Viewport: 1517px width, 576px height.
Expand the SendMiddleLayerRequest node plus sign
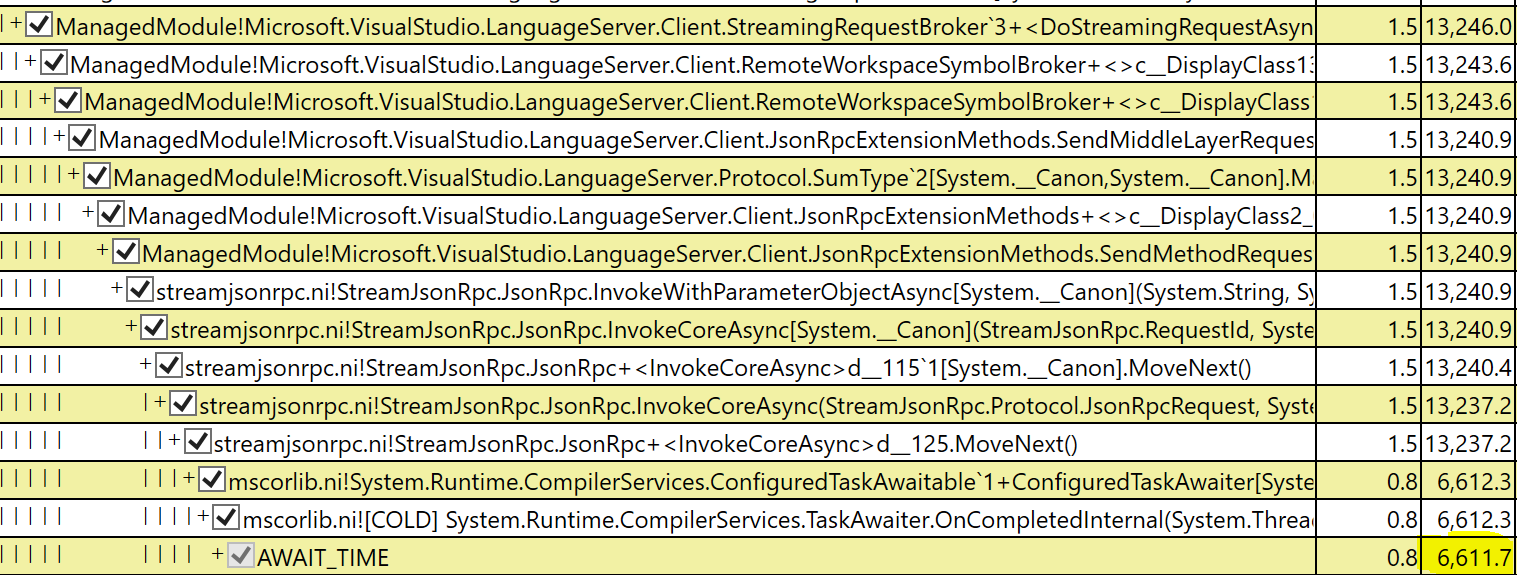[x=60, y=138]
